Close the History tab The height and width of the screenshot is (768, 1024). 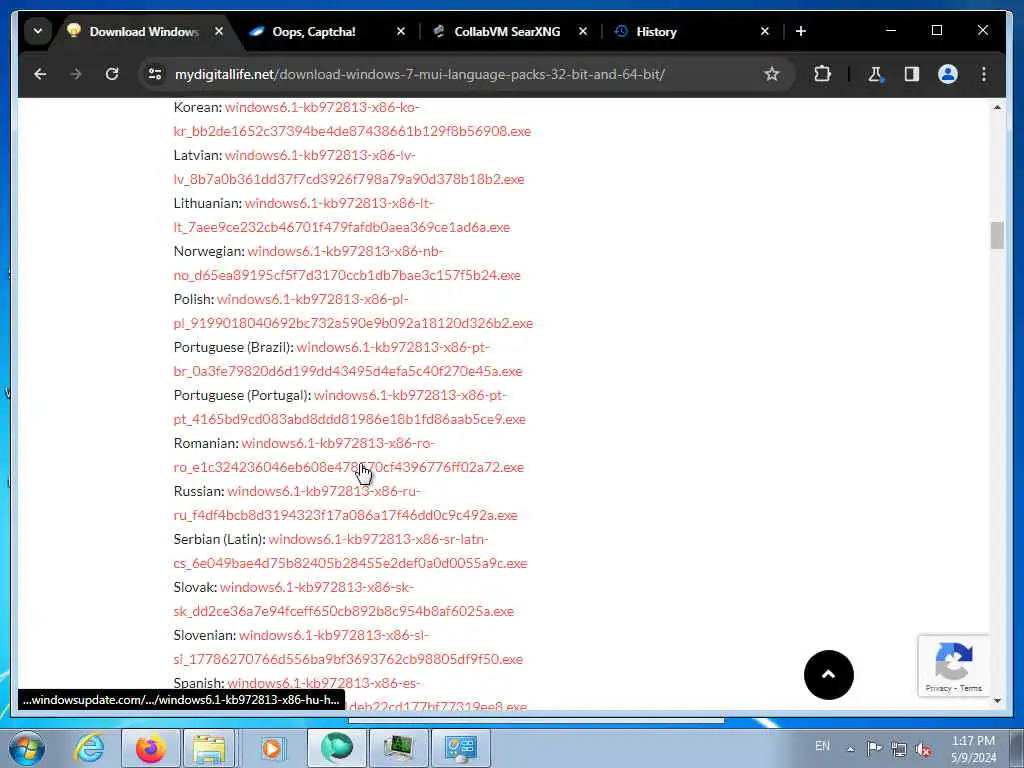point(765,31)
